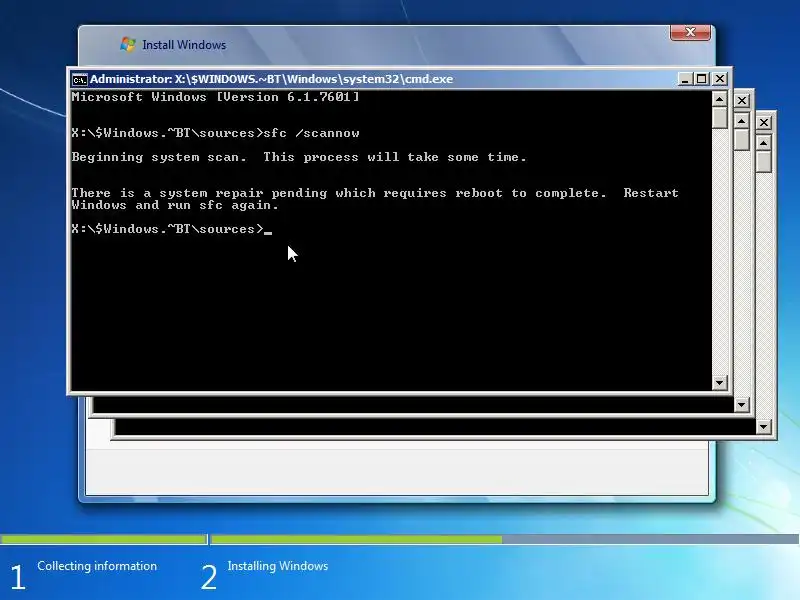Click 'There is a system repair pending' line
This screenshot has width=800, height=600.
point(375,193)
